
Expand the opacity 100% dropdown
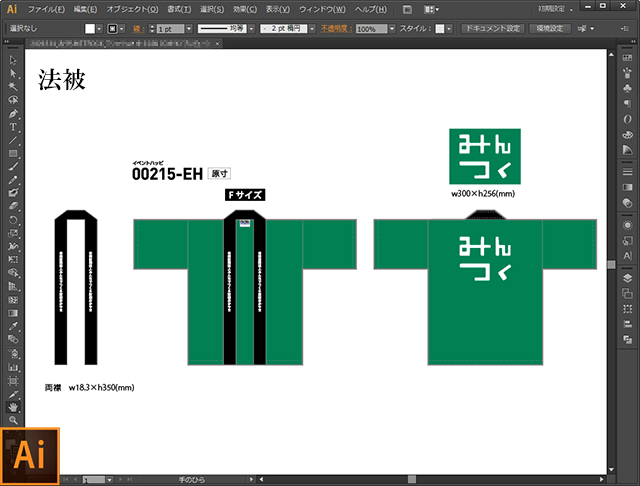[x=392, y=29]
